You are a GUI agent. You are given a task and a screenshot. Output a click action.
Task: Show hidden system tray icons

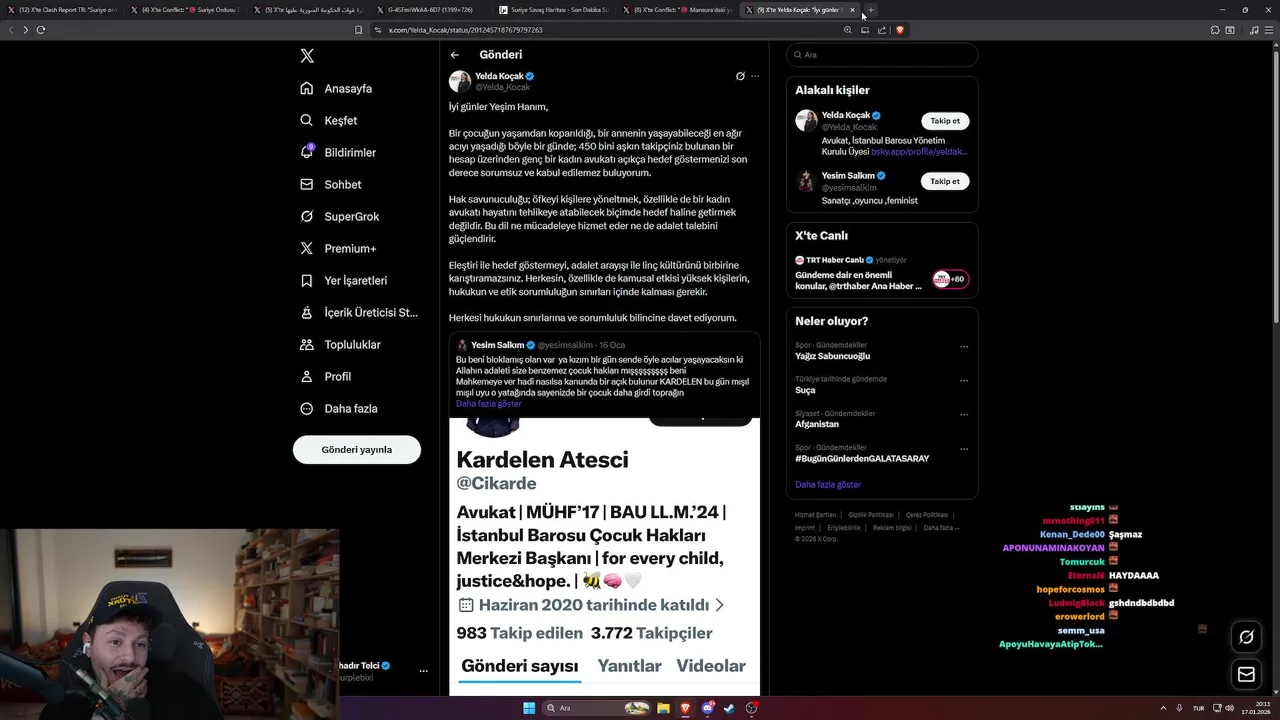pos(1163,708)
